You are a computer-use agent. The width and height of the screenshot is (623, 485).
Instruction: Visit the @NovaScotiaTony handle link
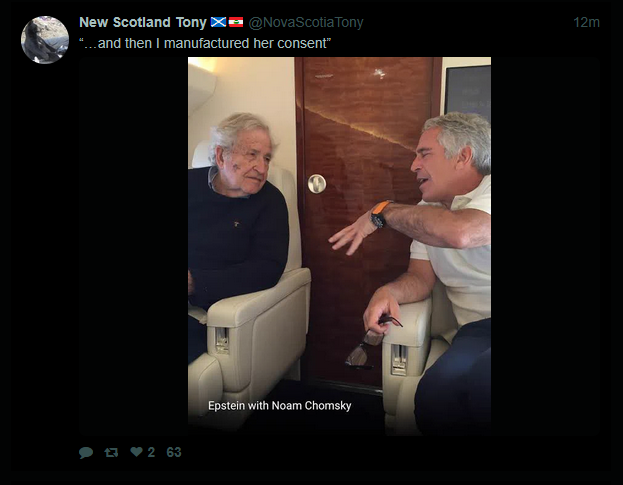coord(306,23)
